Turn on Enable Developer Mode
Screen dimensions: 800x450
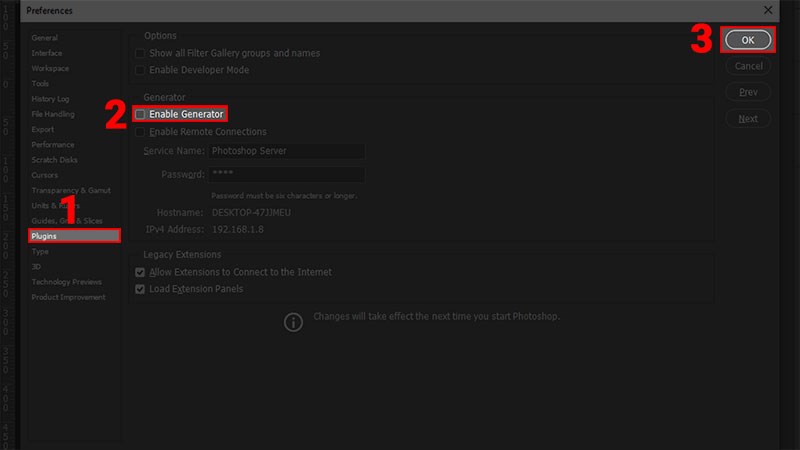[140, 71]
